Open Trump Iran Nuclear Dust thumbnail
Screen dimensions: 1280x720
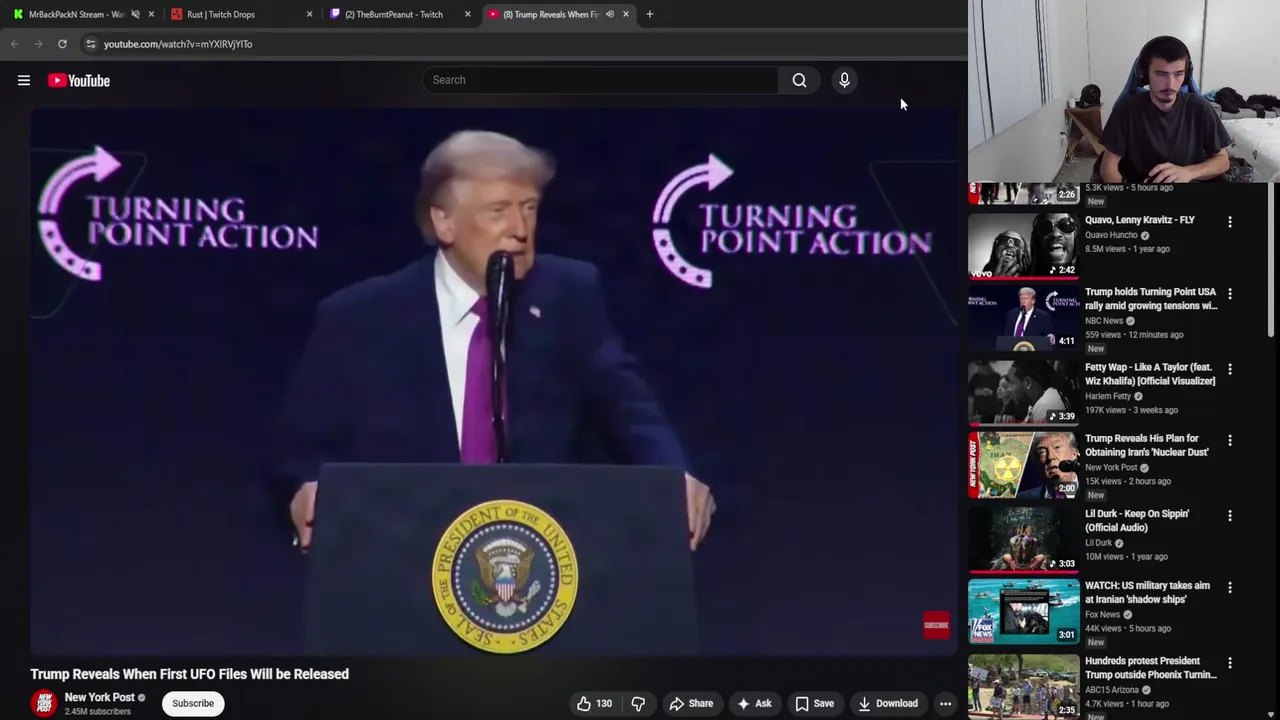(1023, 465)
